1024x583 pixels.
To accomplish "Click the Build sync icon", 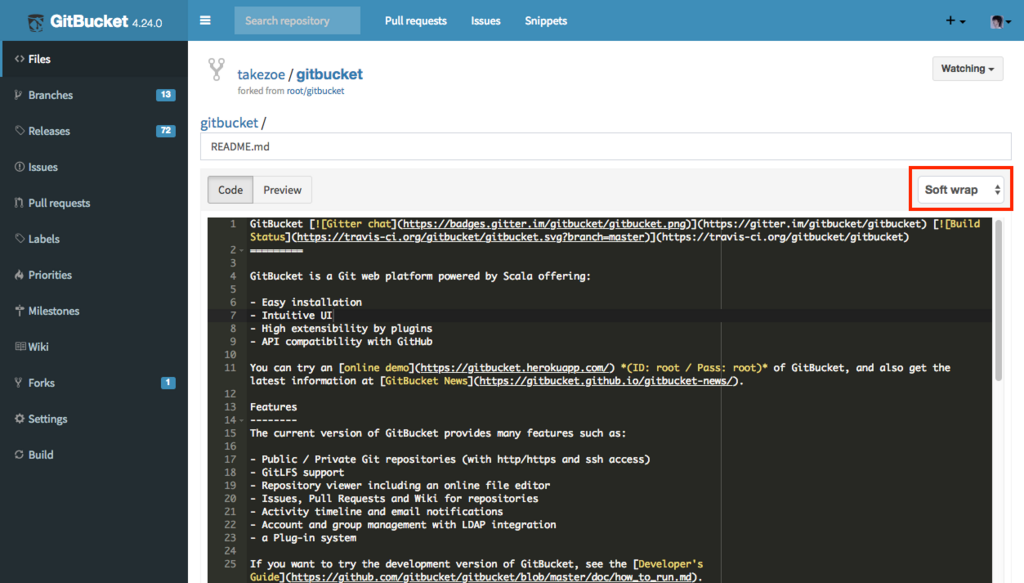I will pos(20,454).
